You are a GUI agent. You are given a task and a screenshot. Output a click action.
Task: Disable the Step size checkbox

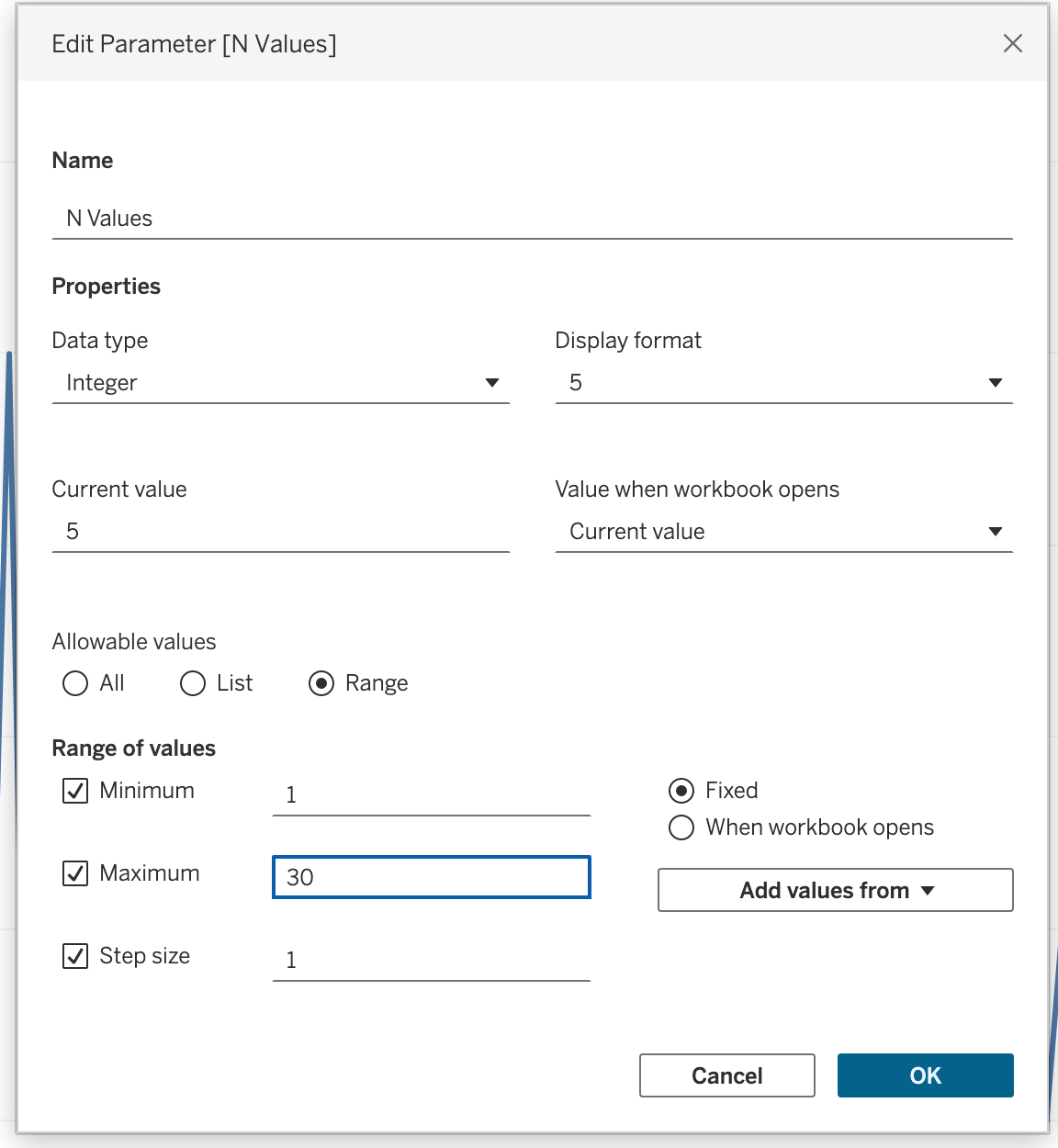pyautogui.click(x=75, y=956)
